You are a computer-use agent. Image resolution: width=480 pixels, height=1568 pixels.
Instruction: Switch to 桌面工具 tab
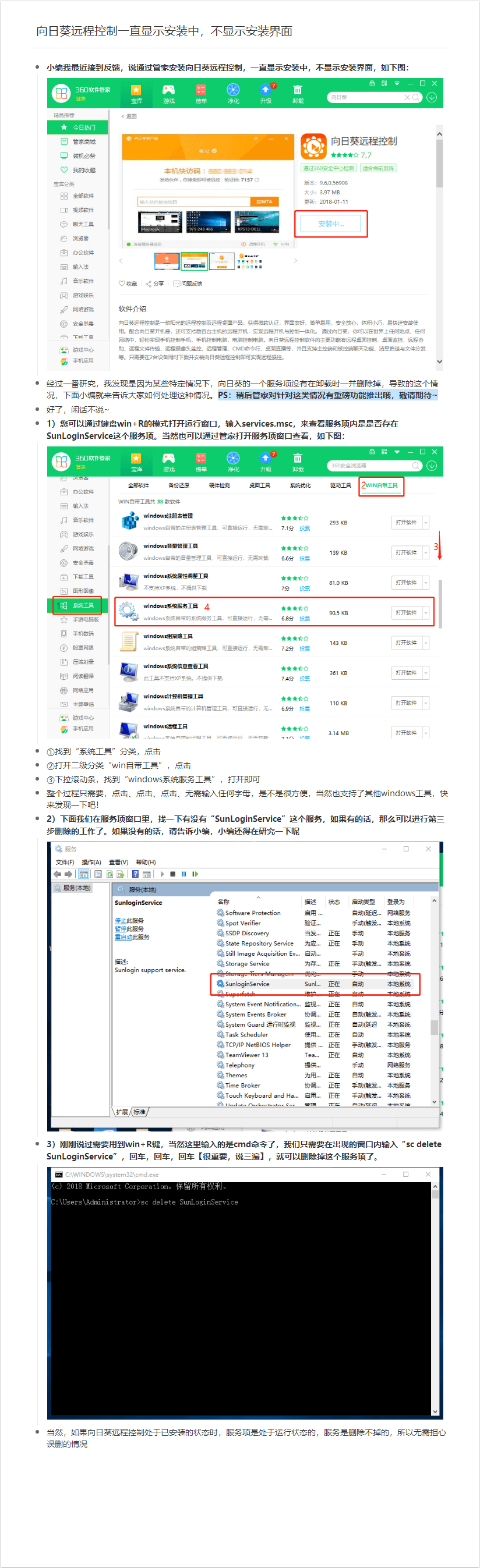tap(259, 485)
